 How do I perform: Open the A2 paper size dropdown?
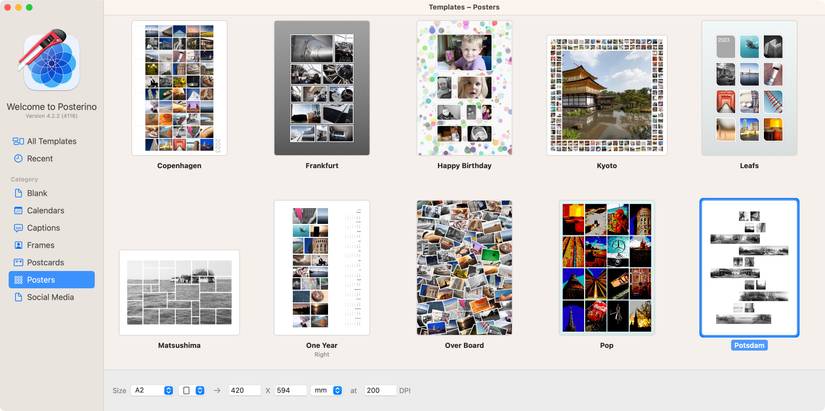[x=152, y=390]
